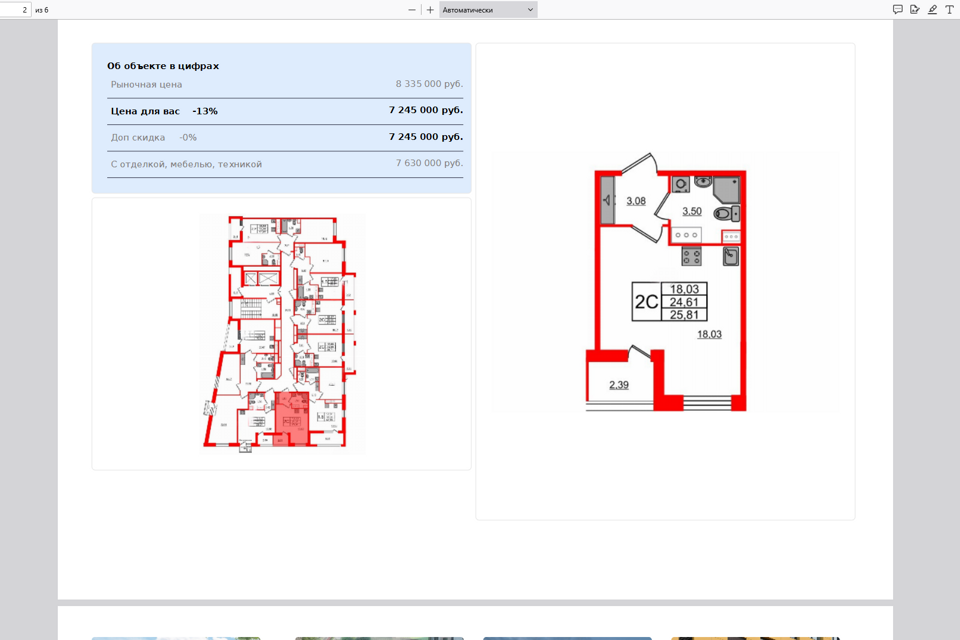Screen dimensions: 960x640
Task: Open the comment annotation tool
Action: point(897,9)
